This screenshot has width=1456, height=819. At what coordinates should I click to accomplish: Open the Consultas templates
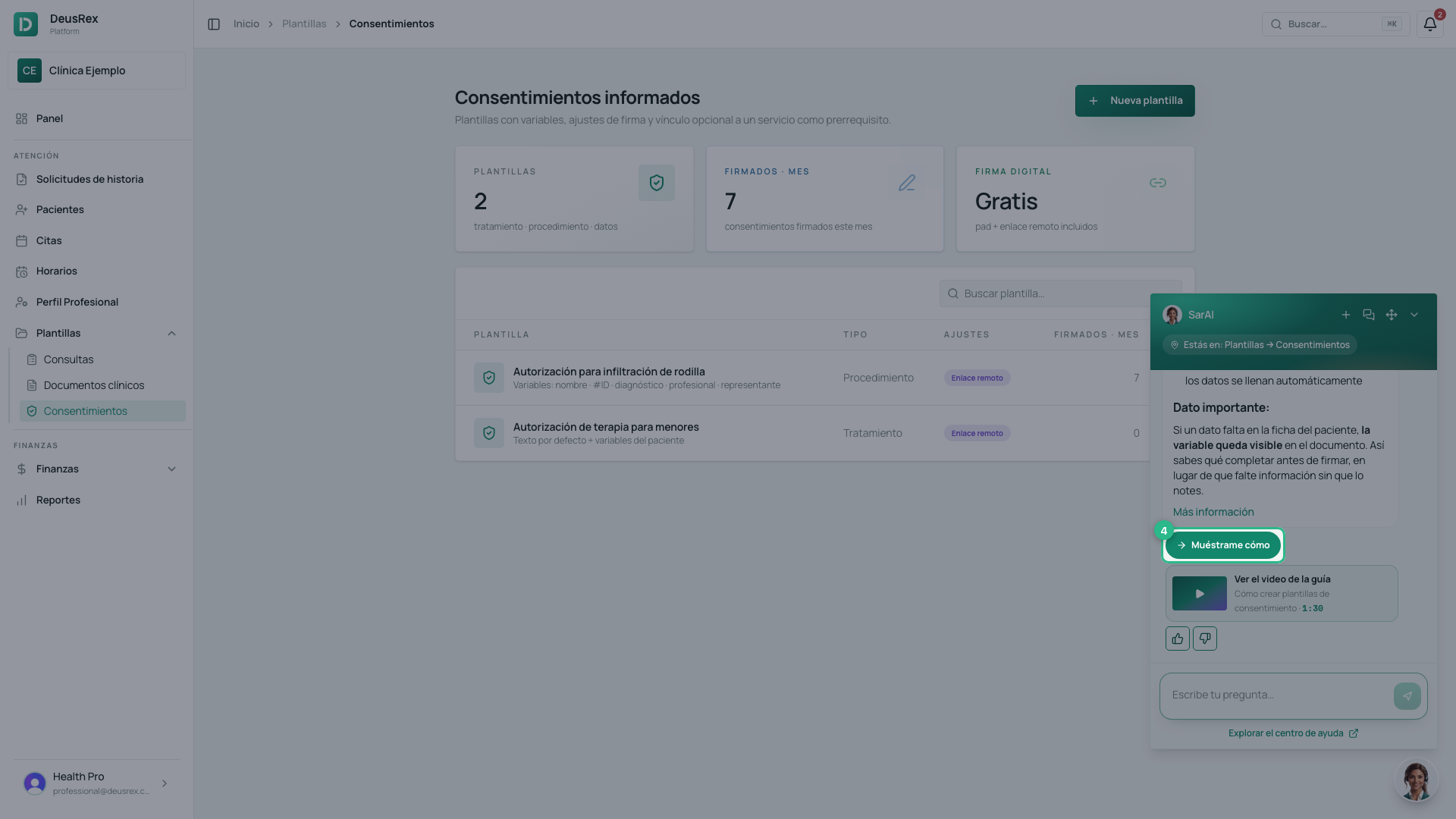click(102, 359)
